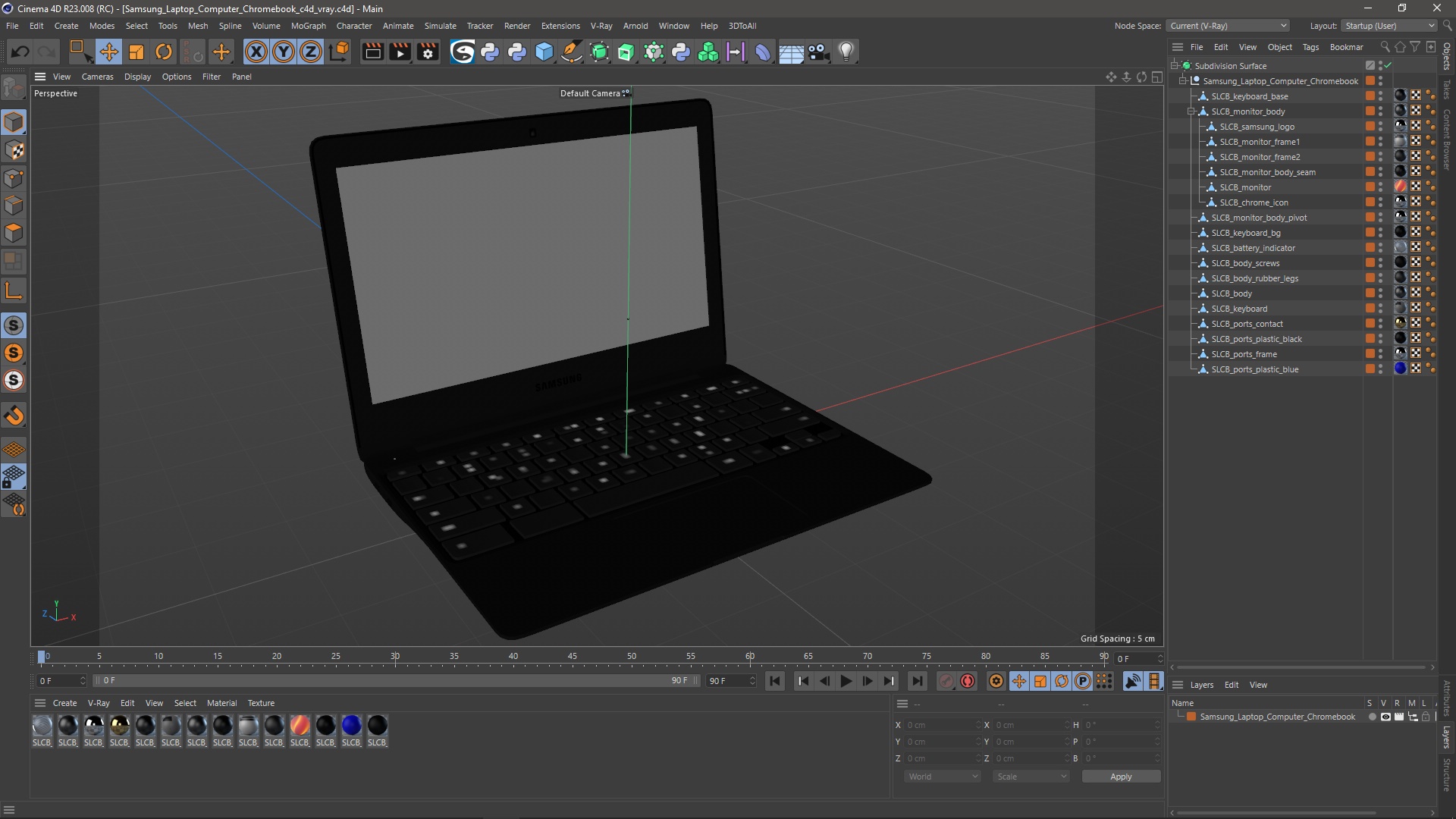The width and height of the screenshot is (1456, 819).
Task: Open viewport Filter menu
Action: tap(212, 77)
